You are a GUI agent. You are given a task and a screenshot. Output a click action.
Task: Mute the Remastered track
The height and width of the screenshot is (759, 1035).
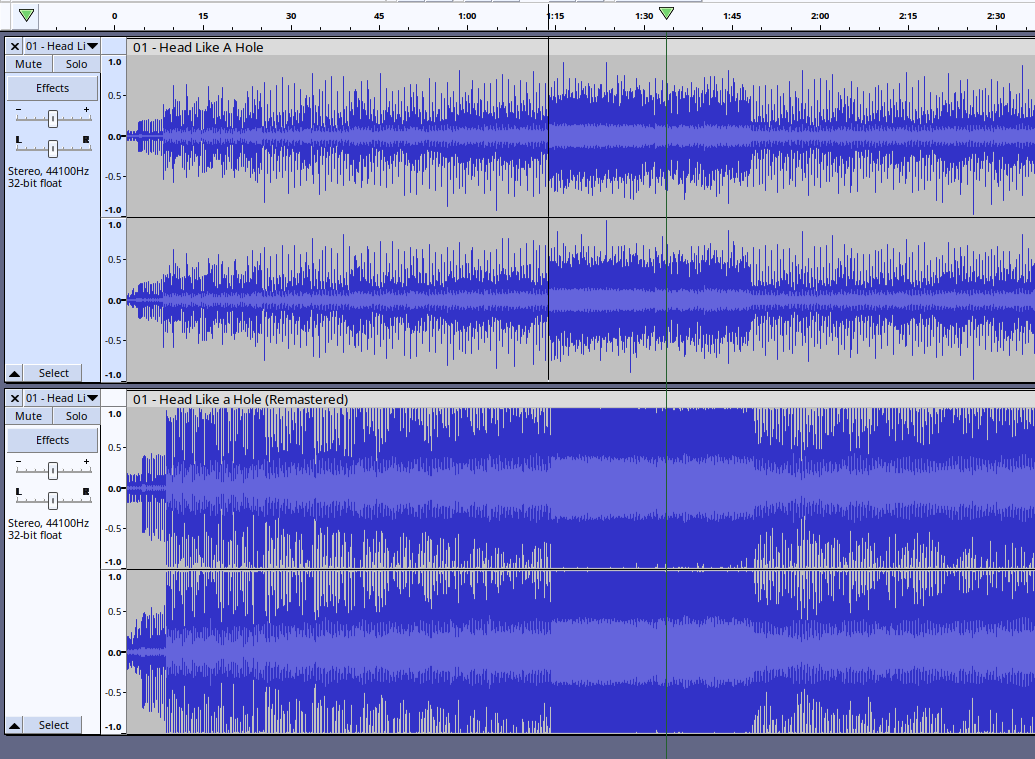point(28,416)
